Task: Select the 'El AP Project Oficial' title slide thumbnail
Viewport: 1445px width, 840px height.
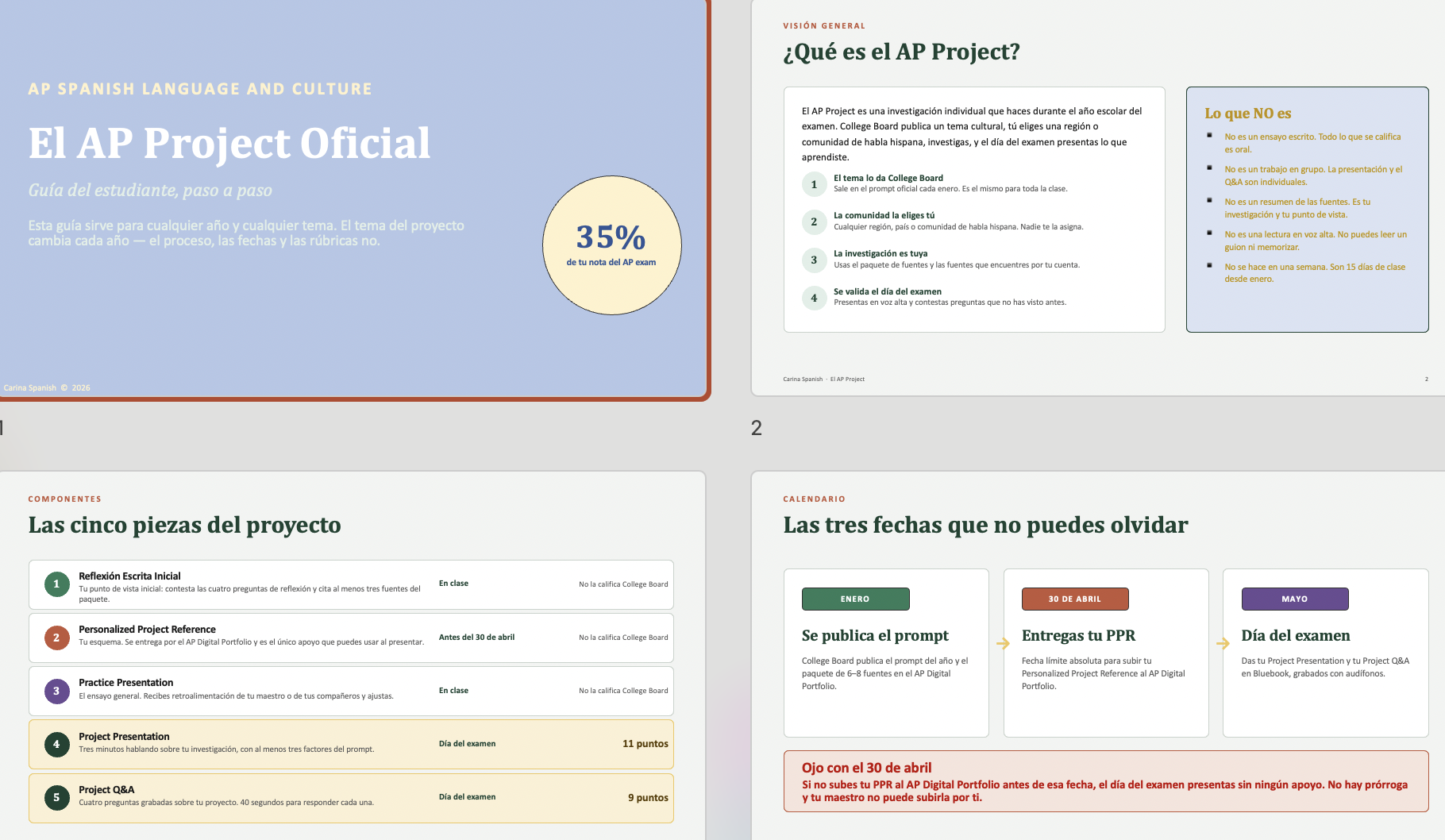Action: click(x=353, y=198)
